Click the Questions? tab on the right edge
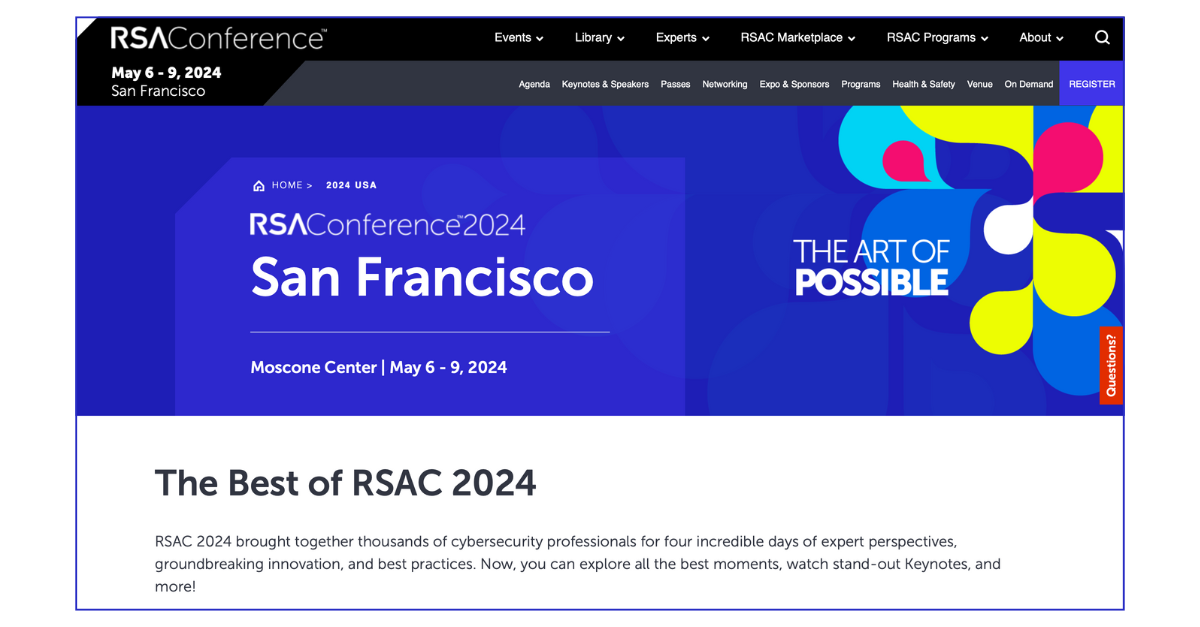This screenshot has height=627, width=1200. [x=1111, y=365]
